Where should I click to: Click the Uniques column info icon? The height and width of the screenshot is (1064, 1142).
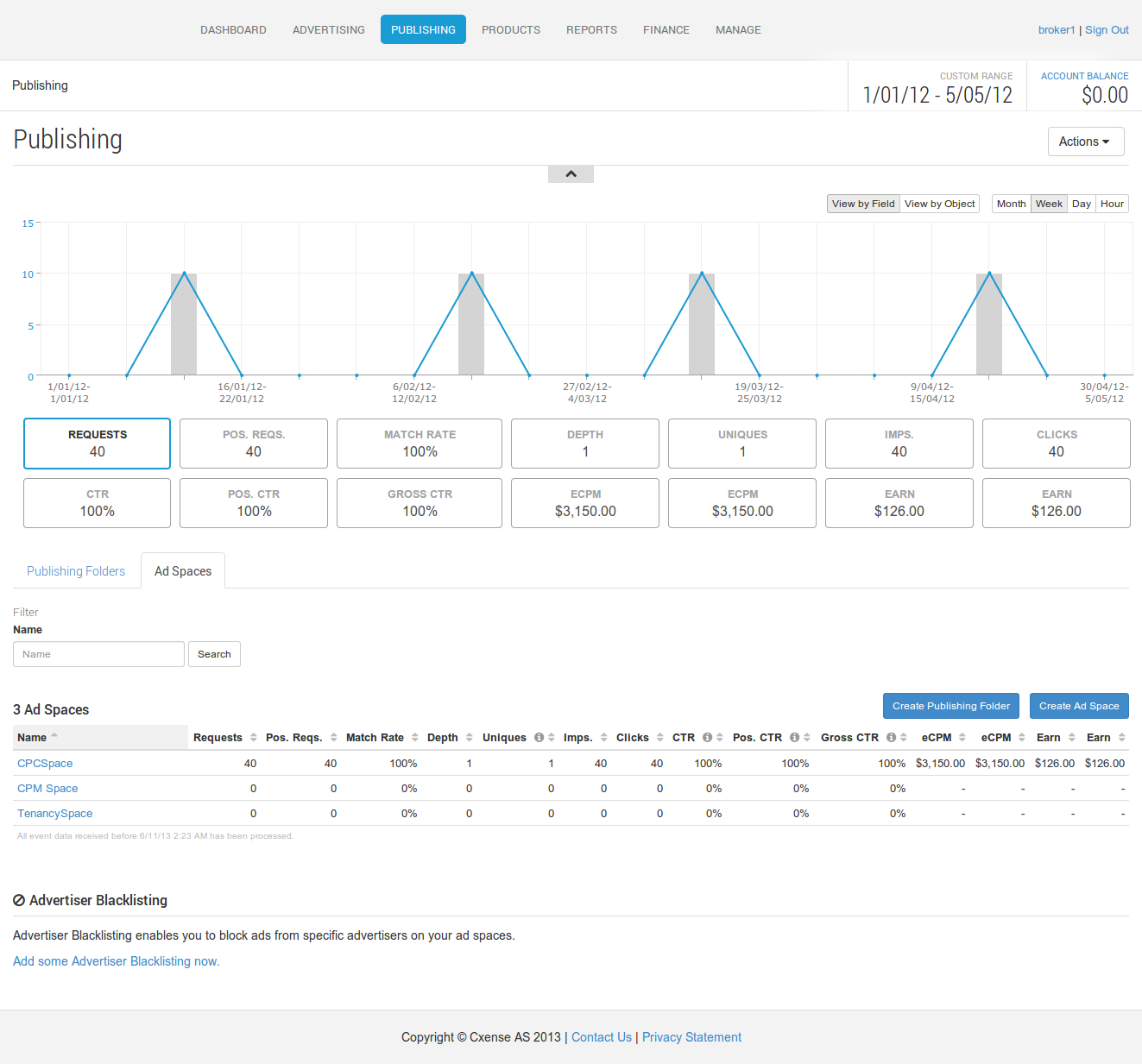(x=539, y=737)
